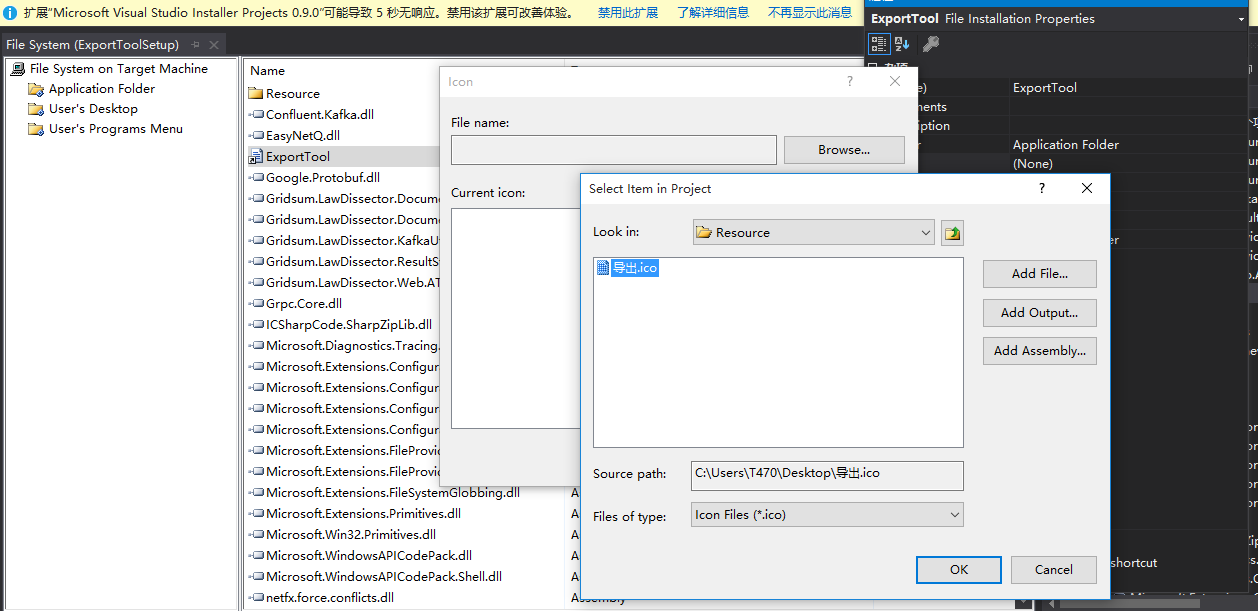
Task: Click the Categorized view icon in Properties
Action: coord(878,43)
